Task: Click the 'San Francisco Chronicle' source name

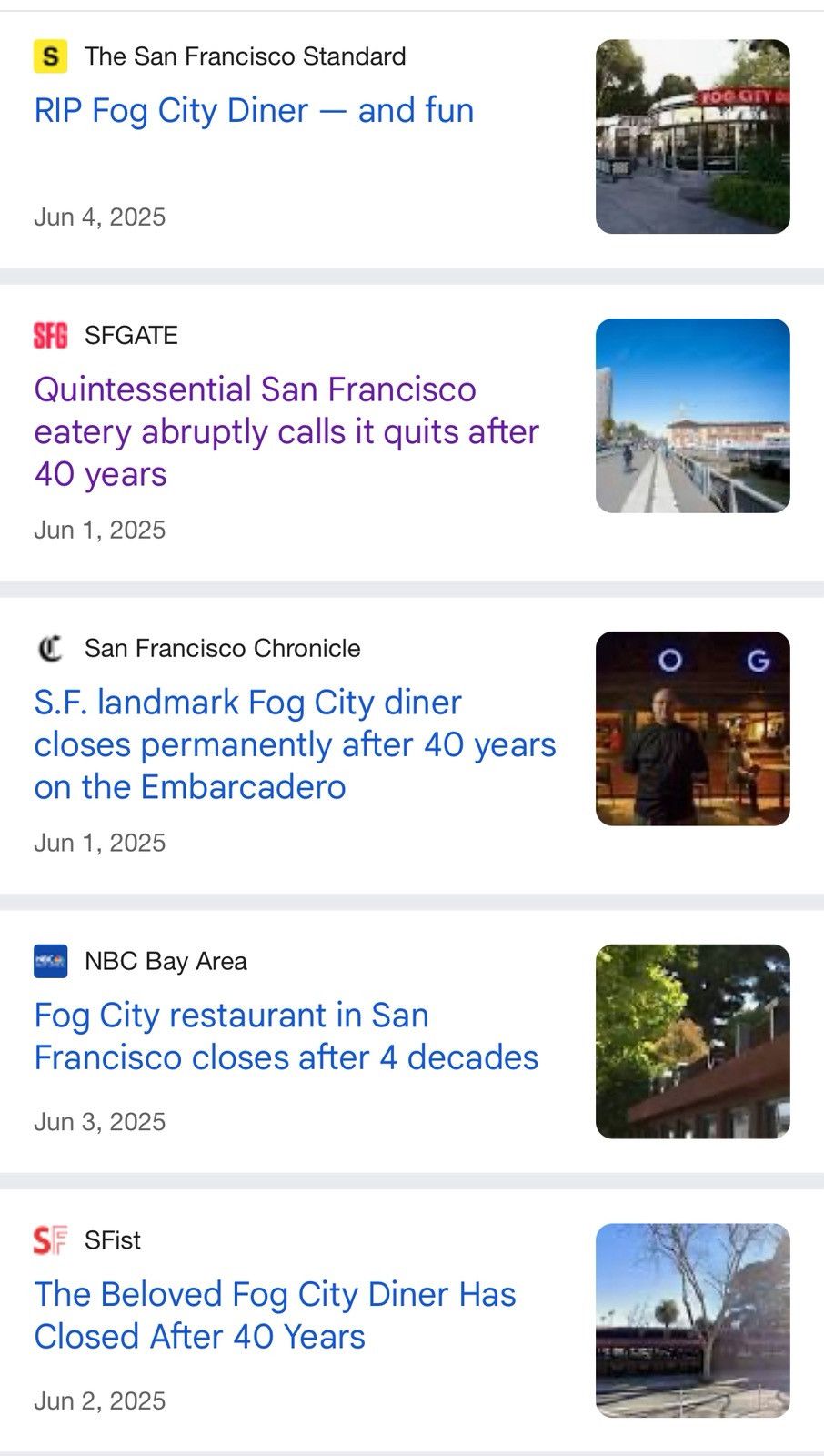Action: pyautogui.click(x=223, y=648)
